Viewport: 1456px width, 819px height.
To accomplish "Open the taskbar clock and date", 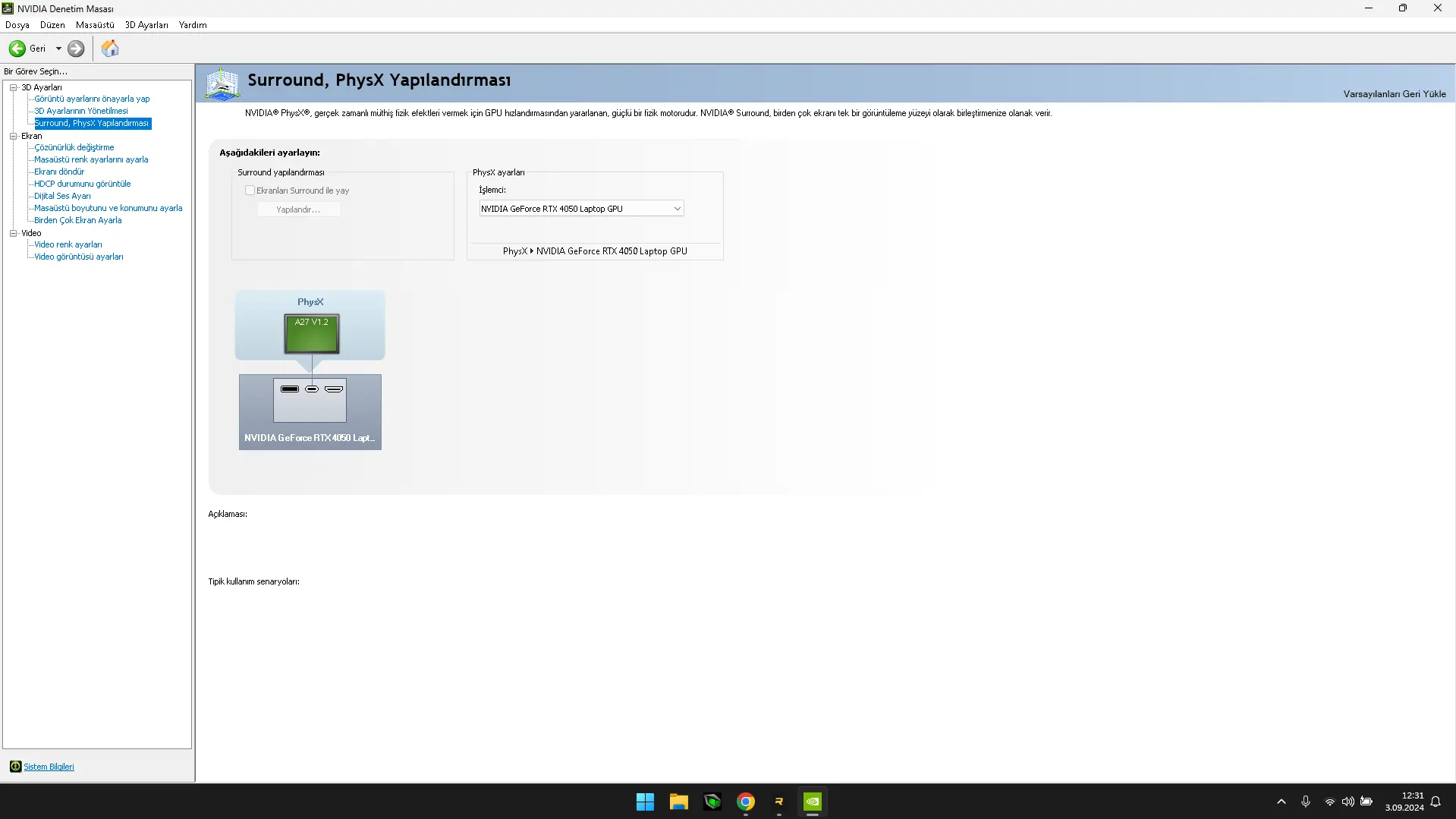I will pyautogui.click(x=1404, y=802).
